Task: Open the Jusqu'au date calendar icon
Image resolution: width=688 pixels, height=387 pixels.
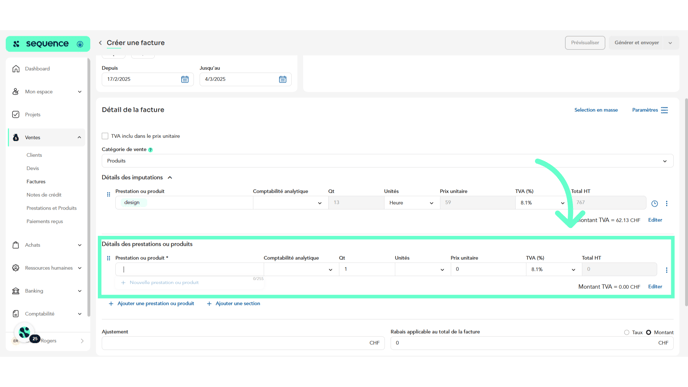Action: click(283, 79)
